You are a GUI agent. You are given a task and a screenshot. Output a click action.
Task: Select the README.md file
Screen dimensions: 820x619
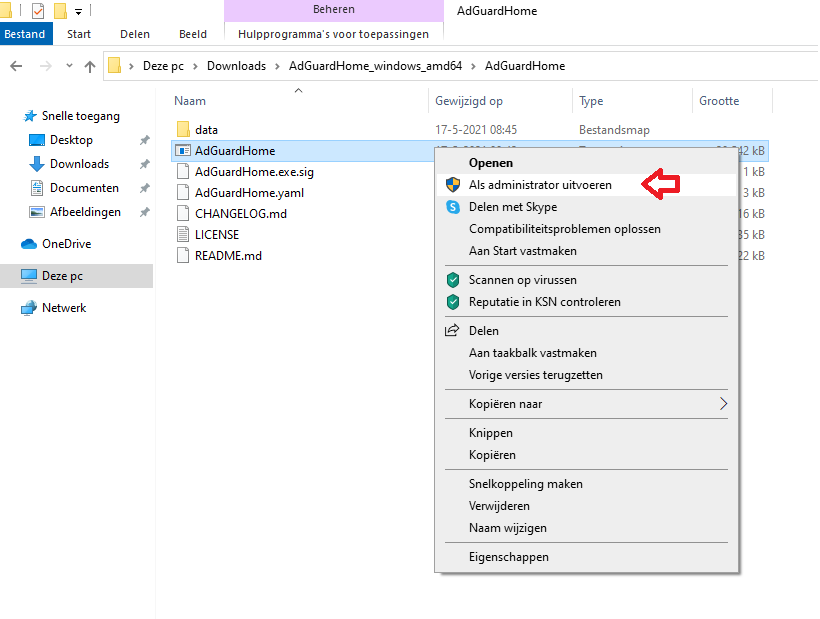(x=228, y=256)
